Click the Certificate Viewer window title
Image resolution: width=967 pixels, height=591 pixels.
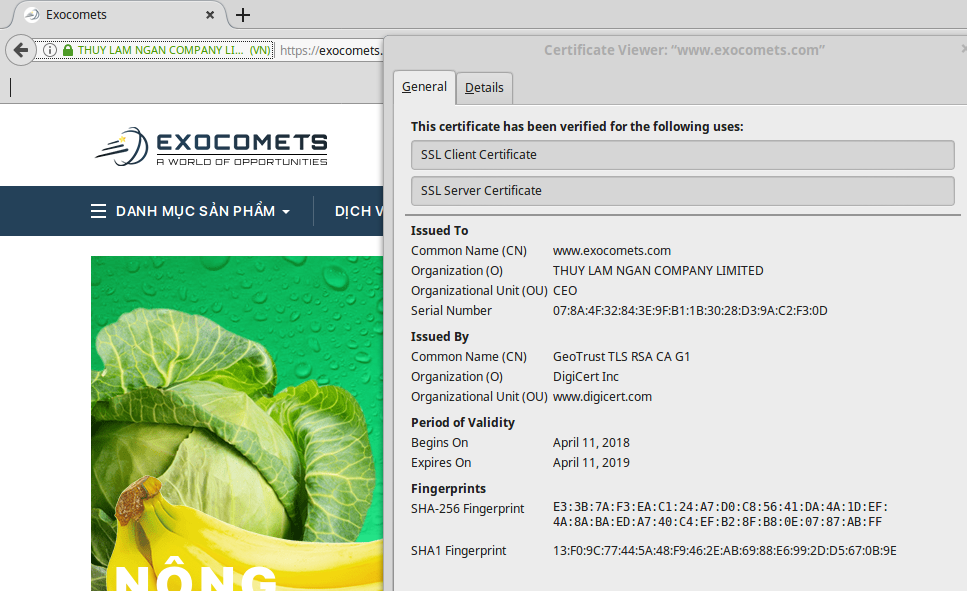(x=684, y=50)
